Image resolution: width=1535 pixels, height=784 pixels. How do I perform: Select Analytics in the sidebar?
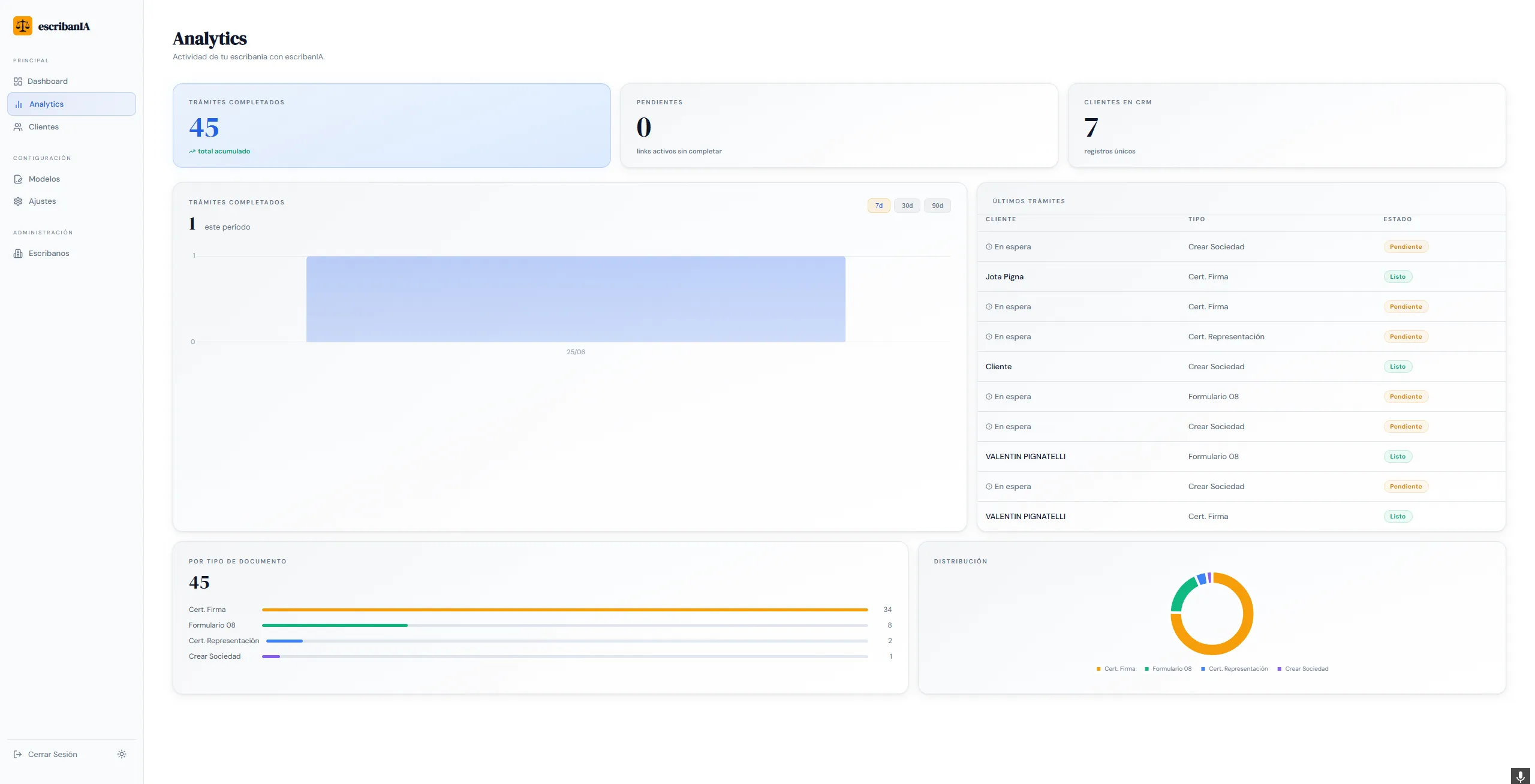point(72,104)
